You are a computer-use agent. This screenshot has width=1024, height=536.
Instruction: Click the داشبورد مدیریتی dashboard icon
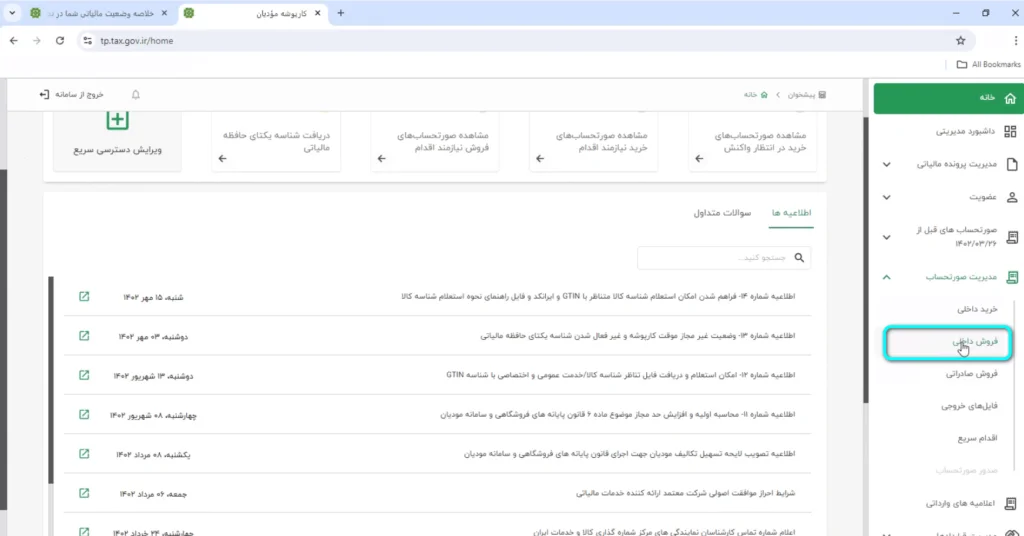tap(1010, 131)
